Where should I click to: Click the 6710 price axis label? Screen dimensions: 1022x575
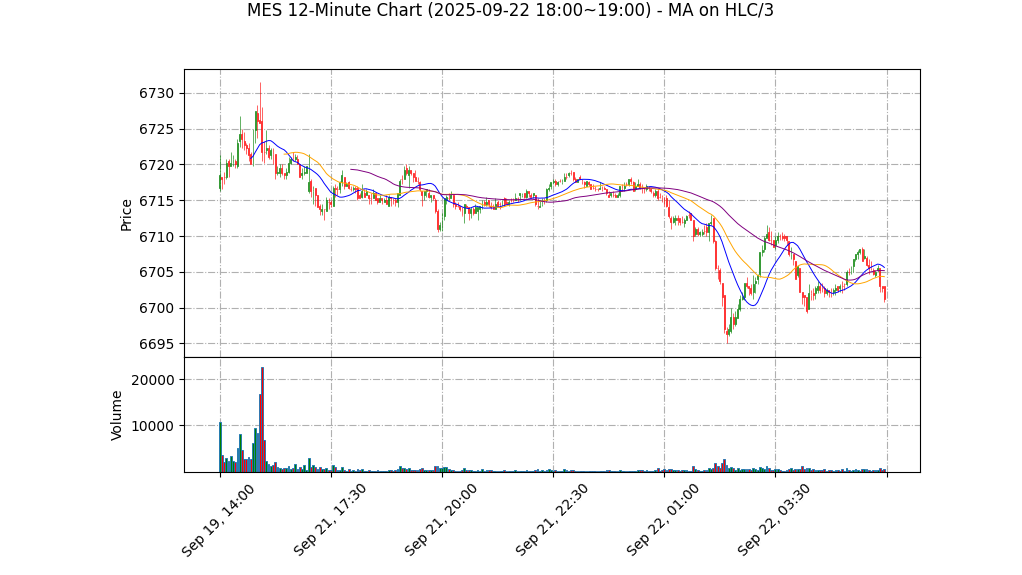(156, 237)
